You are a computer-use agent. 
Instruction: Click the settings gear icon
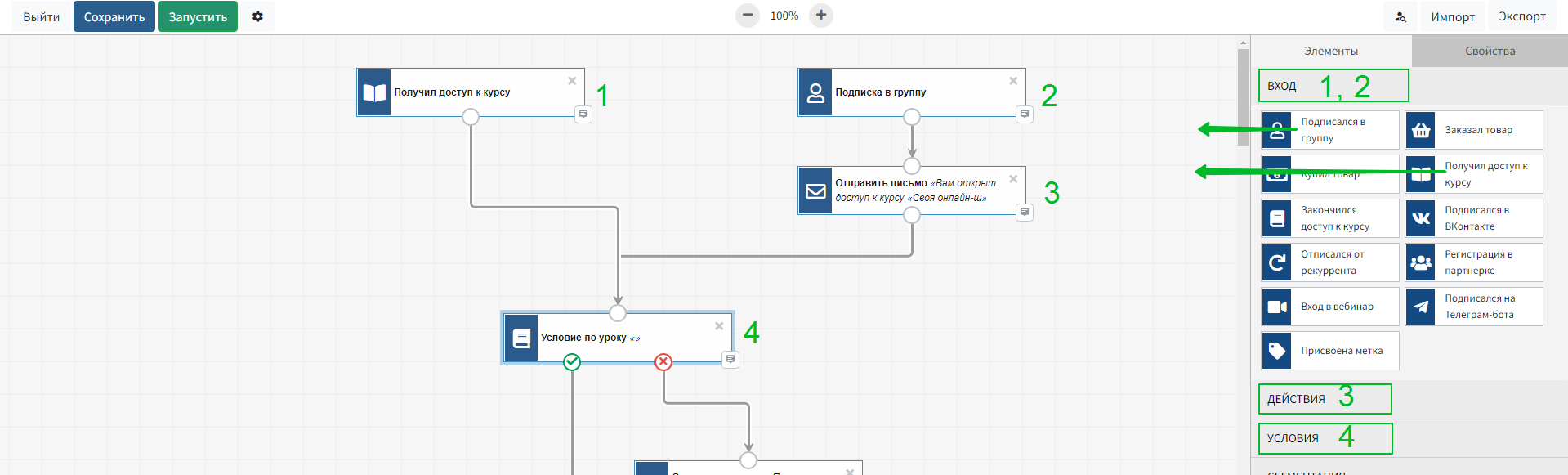coord(257,16)
